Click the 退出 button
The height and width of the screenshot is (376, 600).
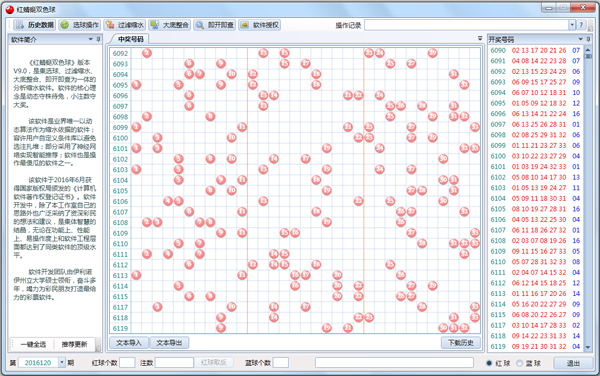[573, 363]
